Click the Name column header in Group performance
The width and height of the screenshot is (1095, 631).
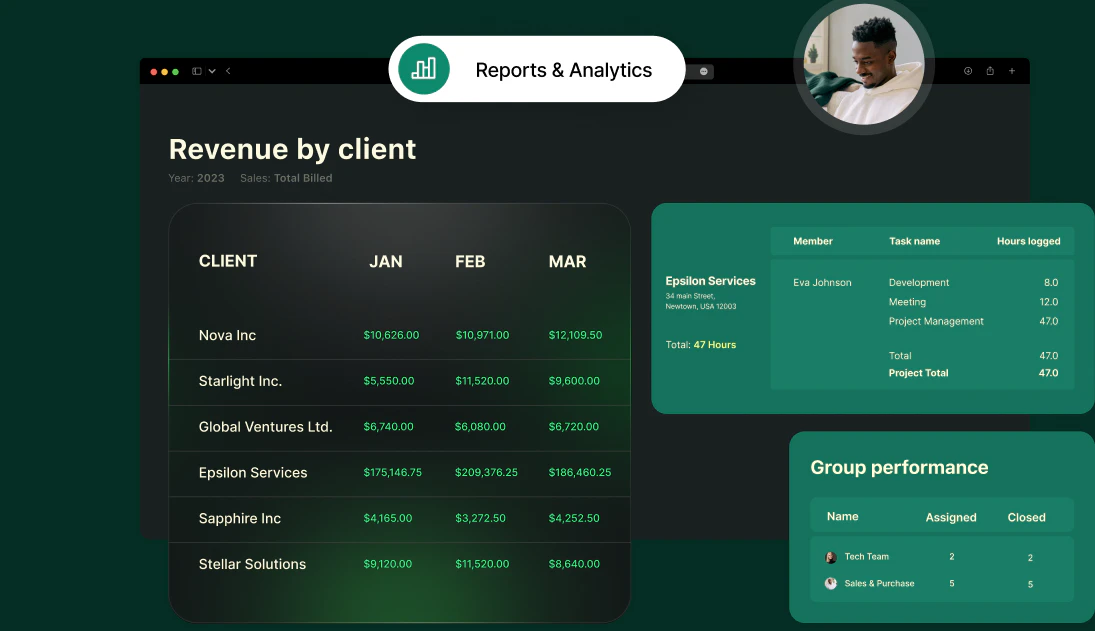[x=842, y=517]
